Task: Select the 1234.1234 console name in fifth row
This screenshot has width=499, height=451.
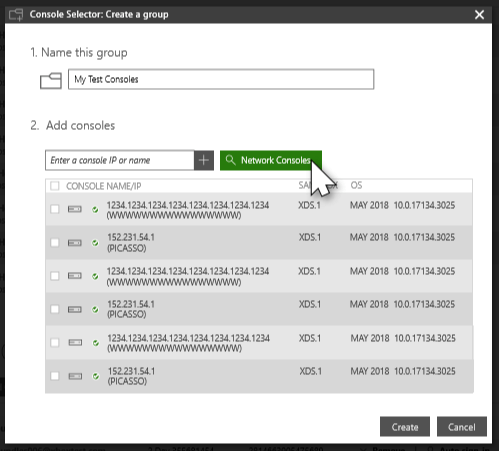Action: click(188, 343)
